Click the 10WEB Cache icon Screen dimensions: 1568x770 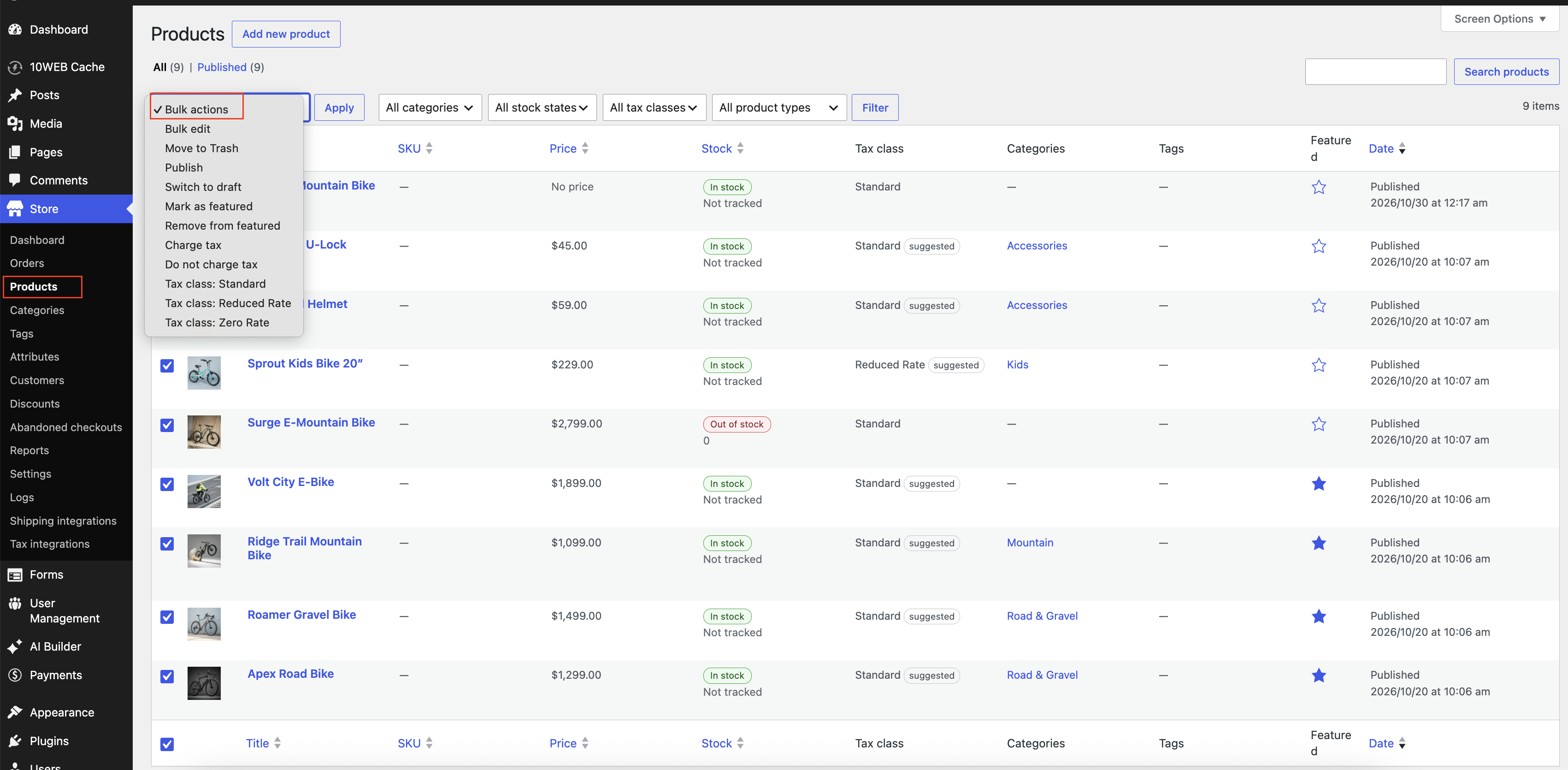(15, 67)
